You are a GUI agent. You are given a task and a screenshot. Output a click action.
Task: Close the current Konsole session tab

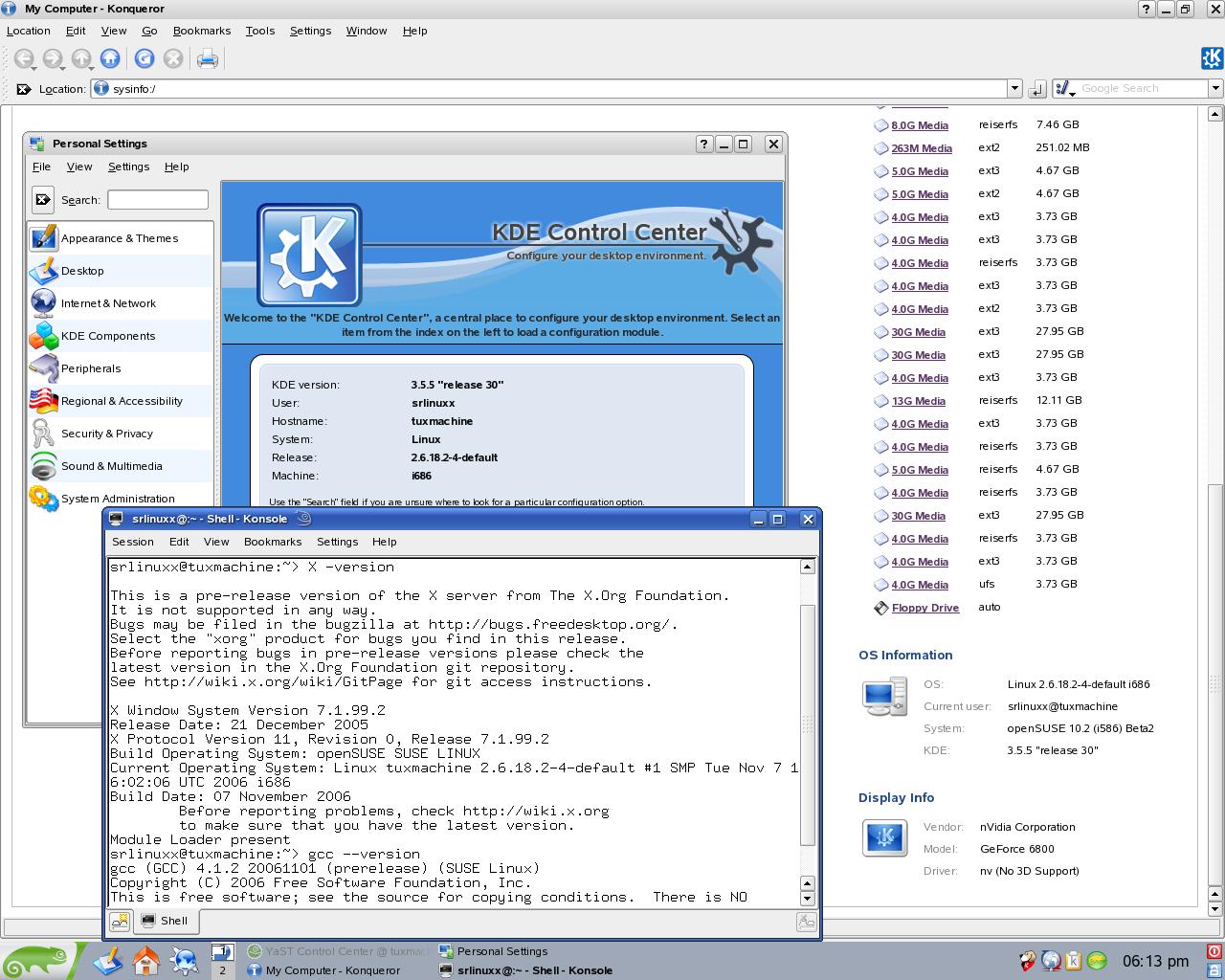[x=806, y=921]
